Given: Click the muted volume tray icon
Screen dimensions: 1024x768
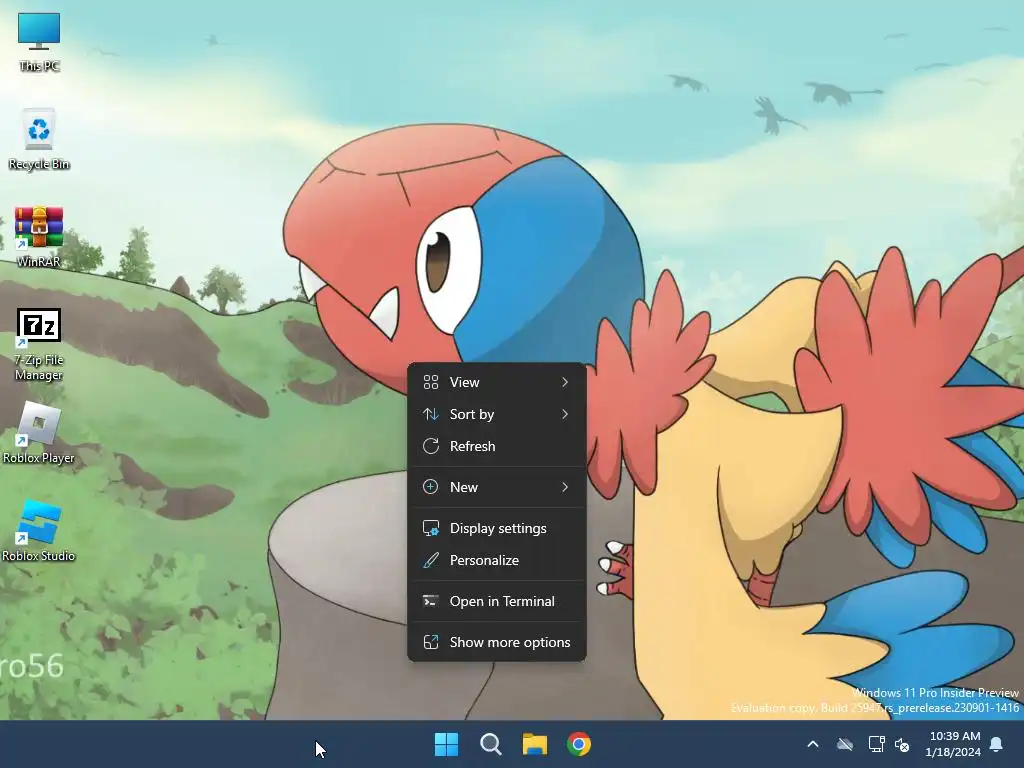Looking at the screenshot, I should tap(902, 744).
